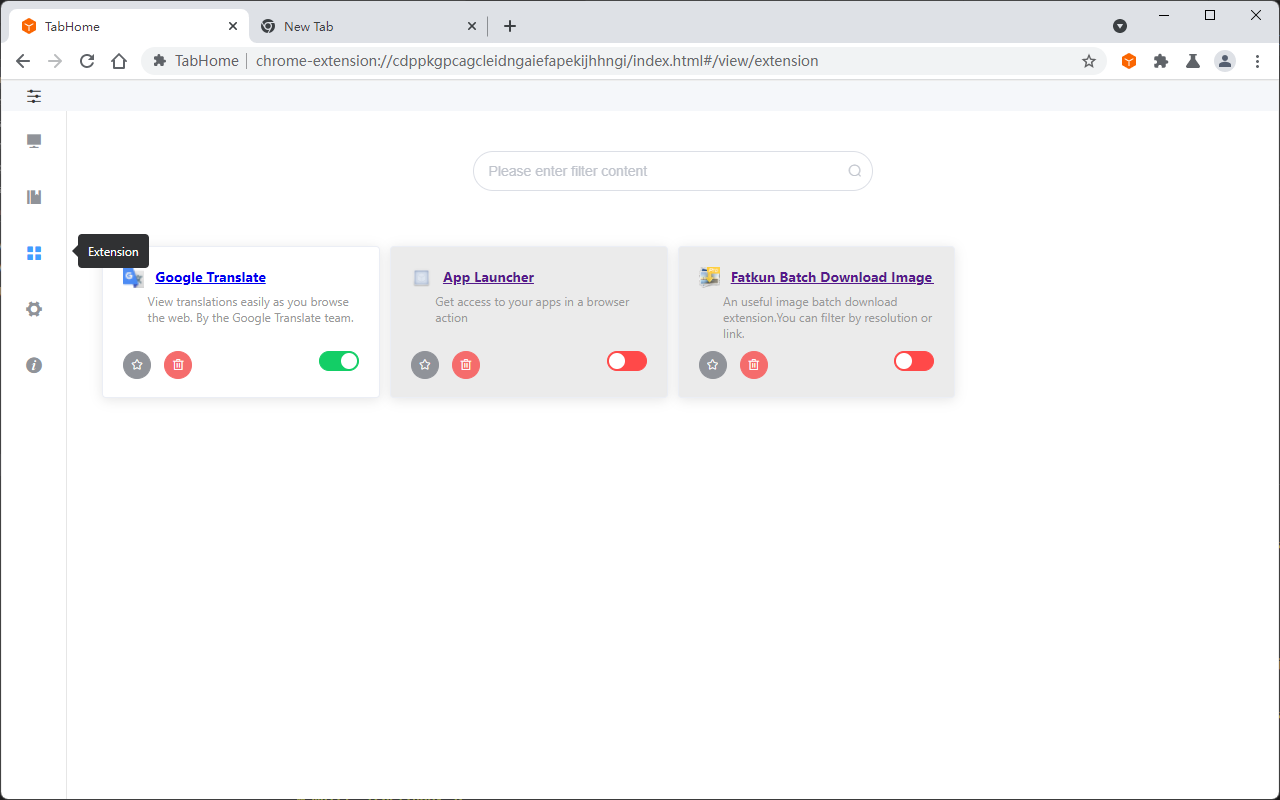Open the Google Translate extension link

210,277
